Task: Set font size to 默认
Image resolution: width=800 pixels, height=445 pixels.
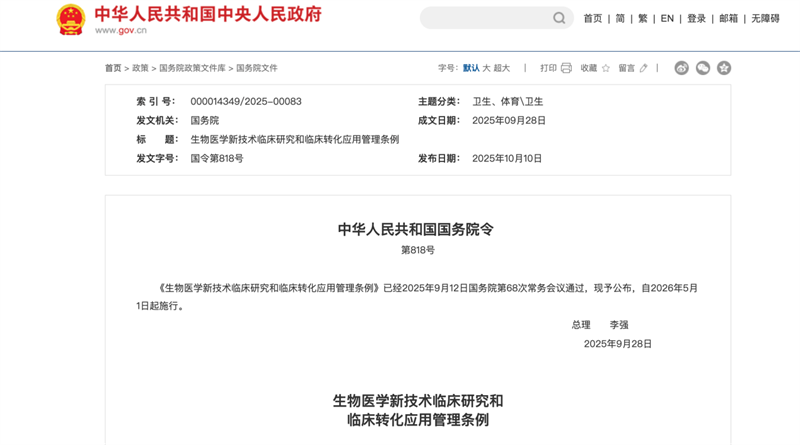Action: tap(471, 68)
